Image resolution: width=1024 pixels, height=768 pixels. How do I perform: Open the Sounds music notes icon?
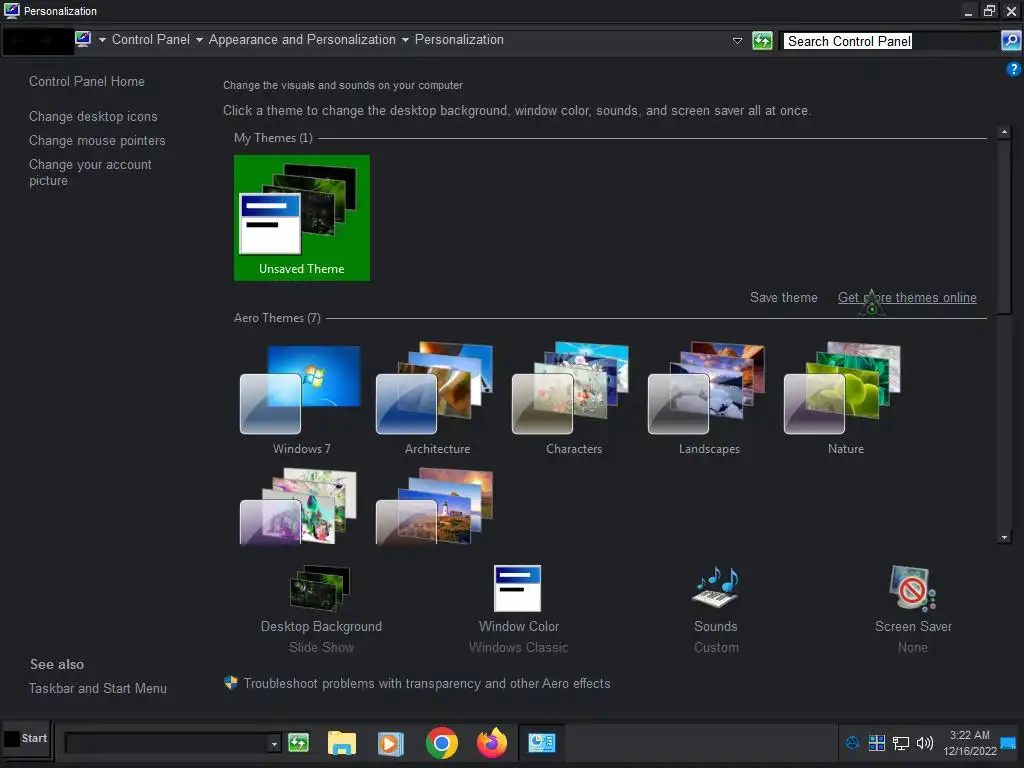pos(716,586)
